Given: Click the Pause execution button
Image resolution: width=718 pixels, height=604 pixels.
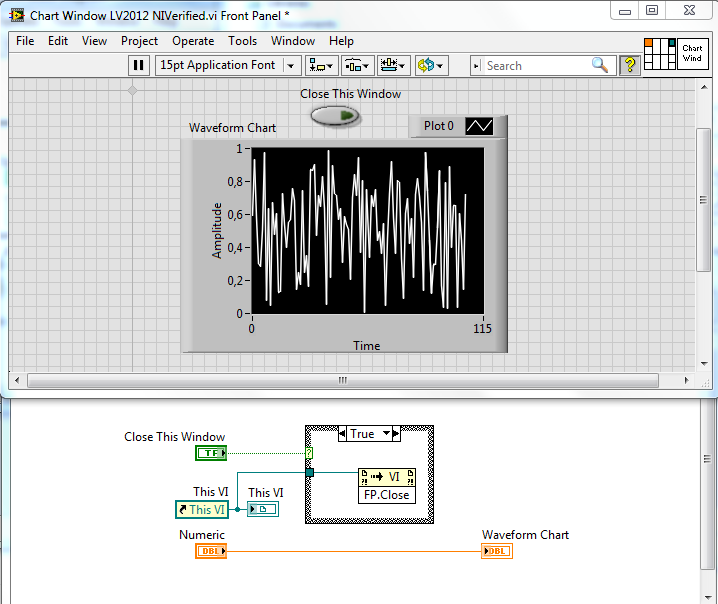Looking at the screenshot, I should pos(138,65).
